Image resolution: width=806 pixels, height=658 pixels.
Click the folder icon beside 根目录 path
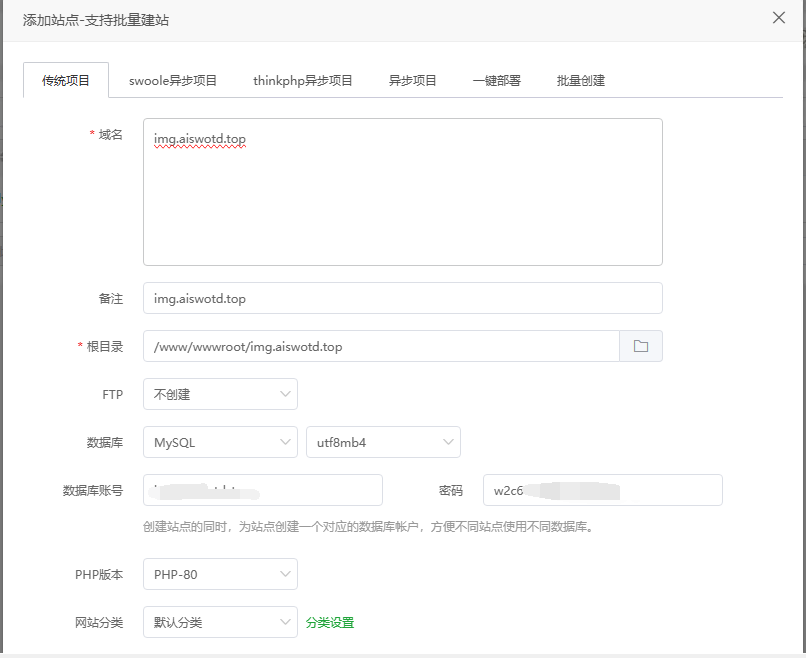coord(641,346)
